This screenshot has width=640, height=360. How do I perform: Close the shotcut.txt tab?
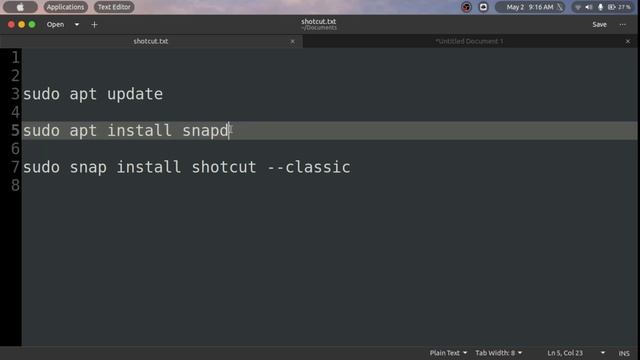pyautogui.click(x=292, y=41)
